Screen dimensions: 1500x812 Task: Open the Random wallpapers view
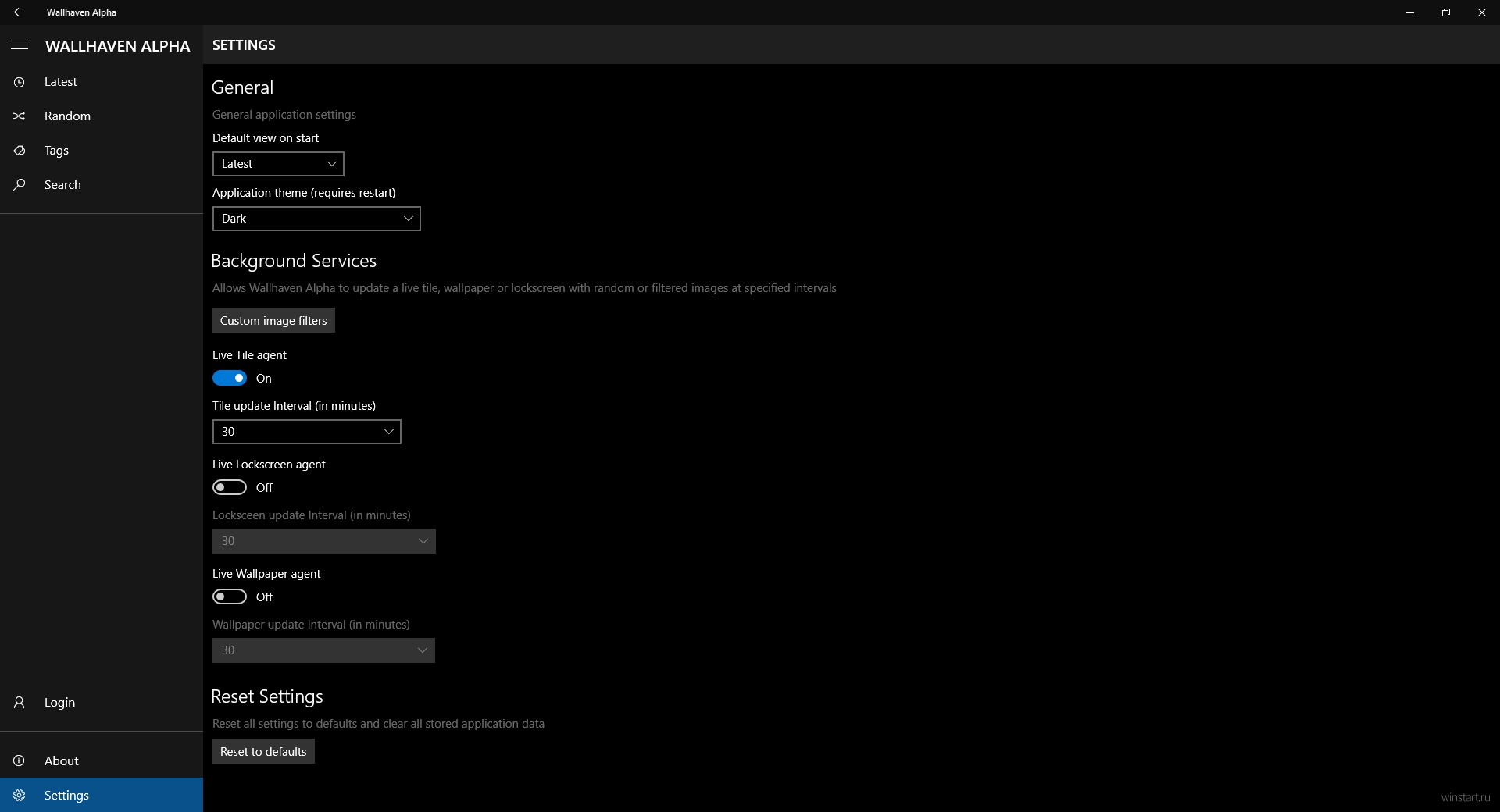point(102,116)
